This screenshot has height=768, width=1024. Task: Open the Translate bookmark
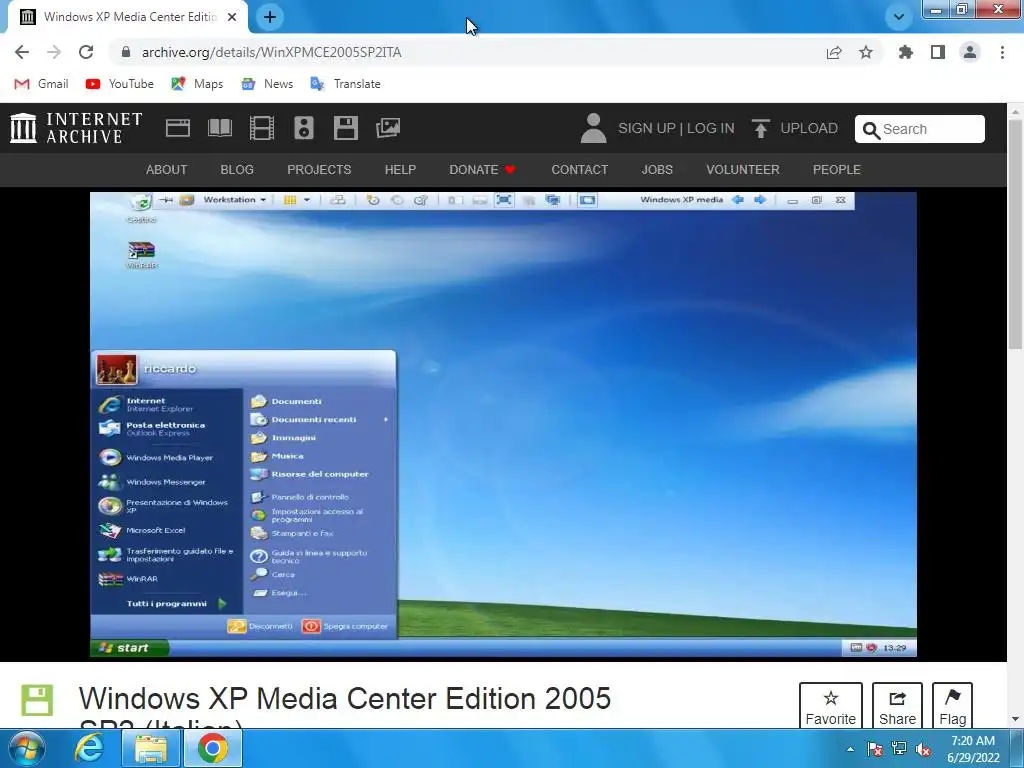point(345,84)
